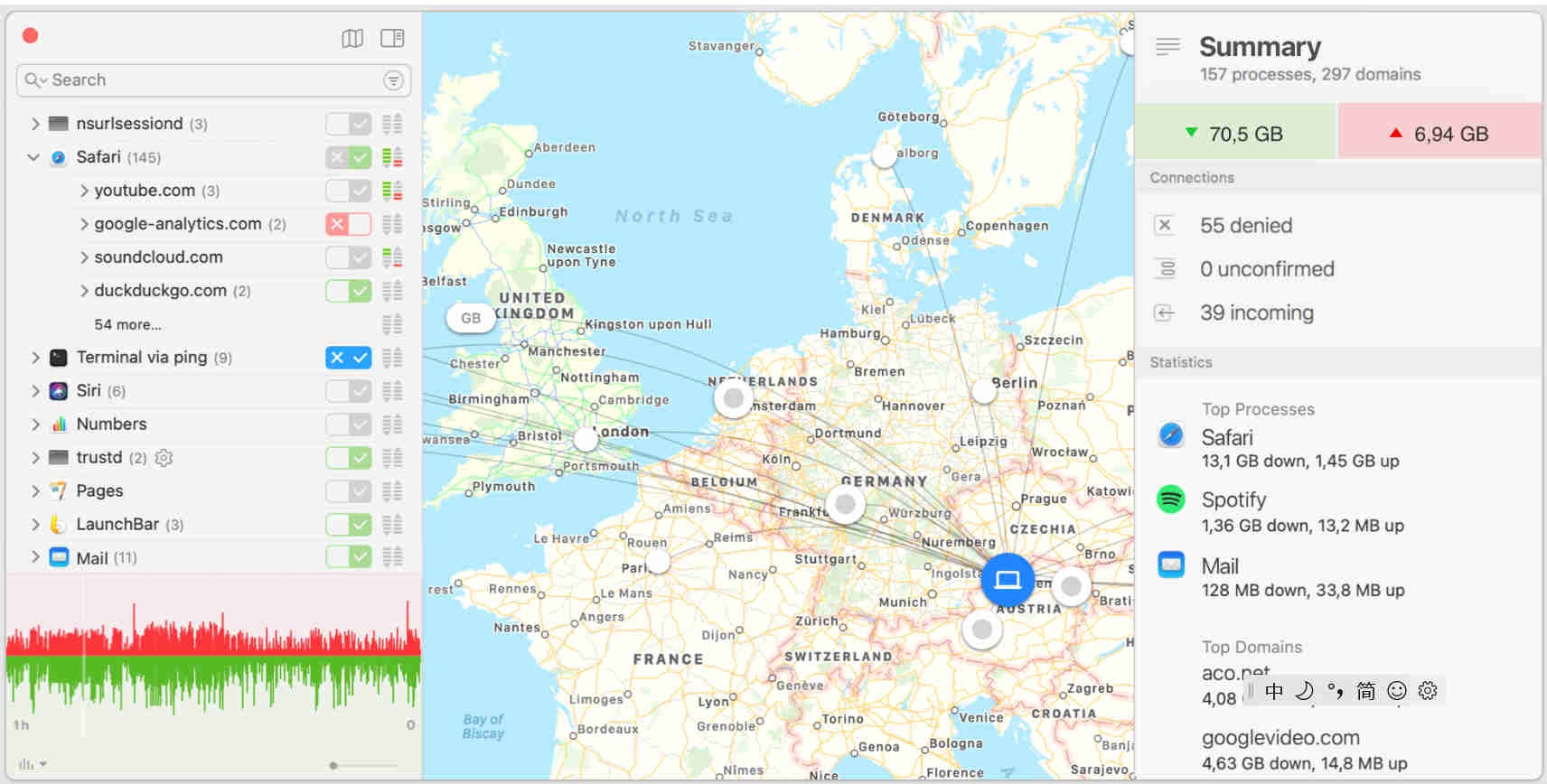The image size is (1547, 784).
Task: Toggle the sidebar inspector panel icon
Action: tap(392, 38)
